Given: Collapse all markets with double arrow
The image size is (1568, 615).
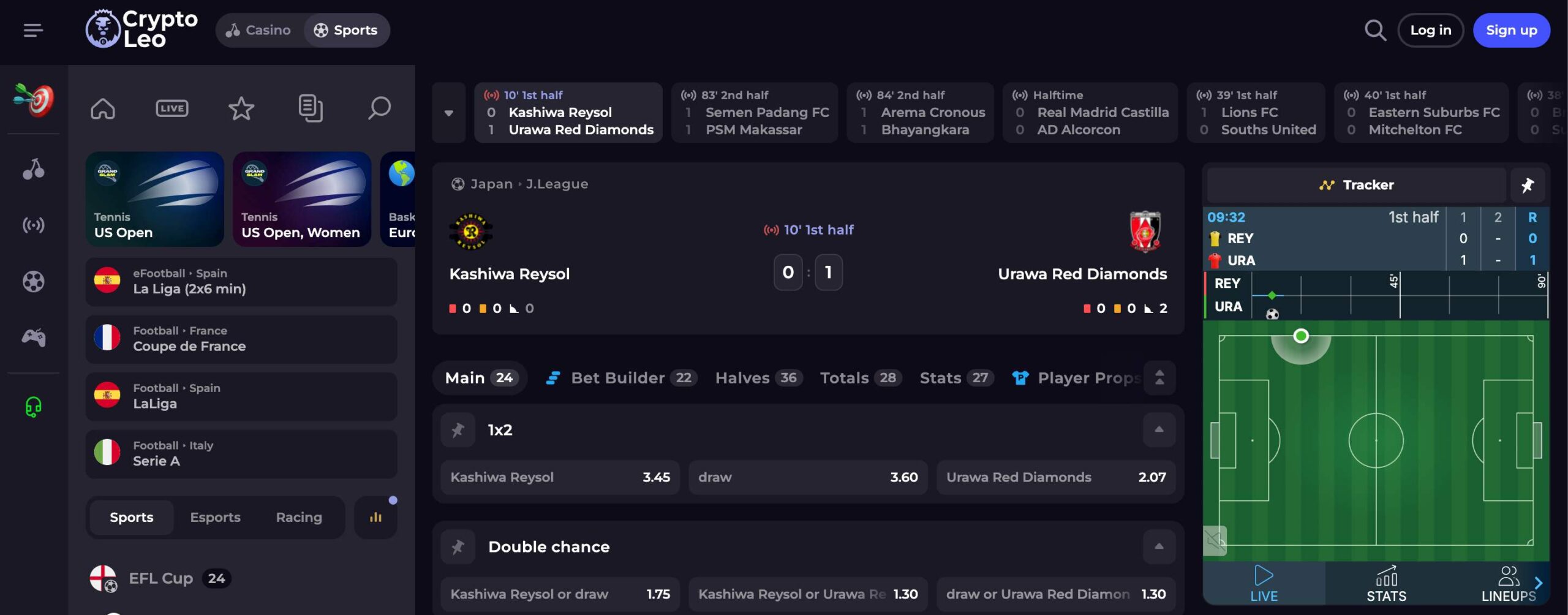Looking at the screenshot, I should (x=1159, y=378).
